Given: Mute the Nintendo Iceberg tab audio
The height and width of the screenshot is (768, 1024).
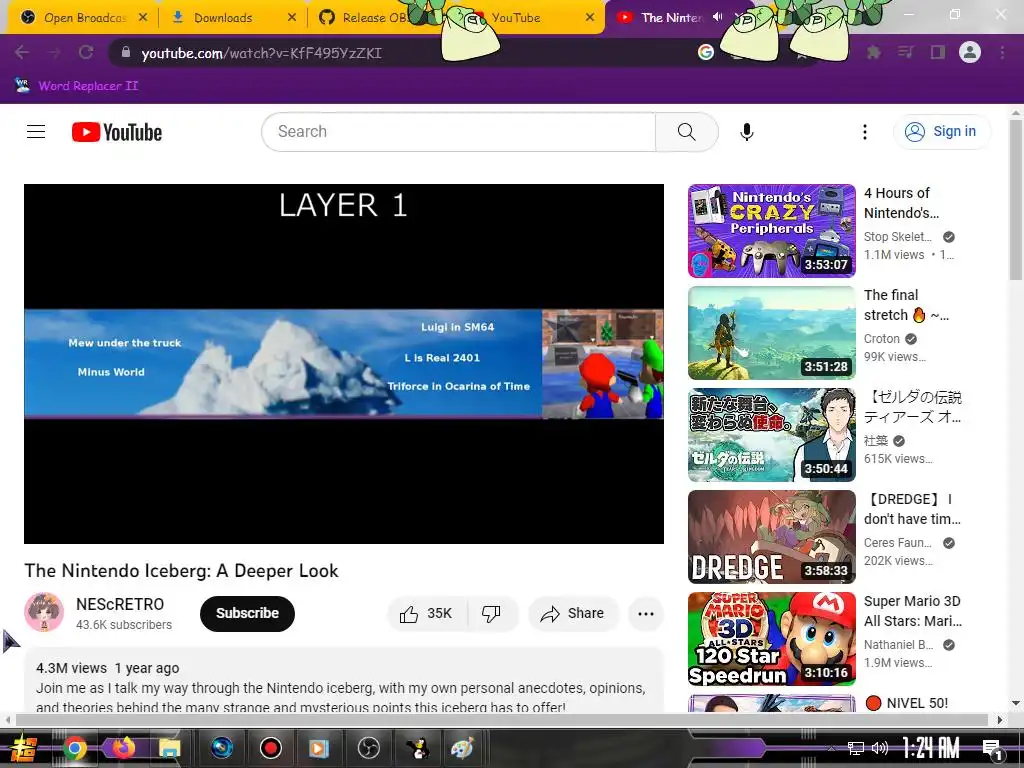Looking at the screenshot, I should 718,17.
